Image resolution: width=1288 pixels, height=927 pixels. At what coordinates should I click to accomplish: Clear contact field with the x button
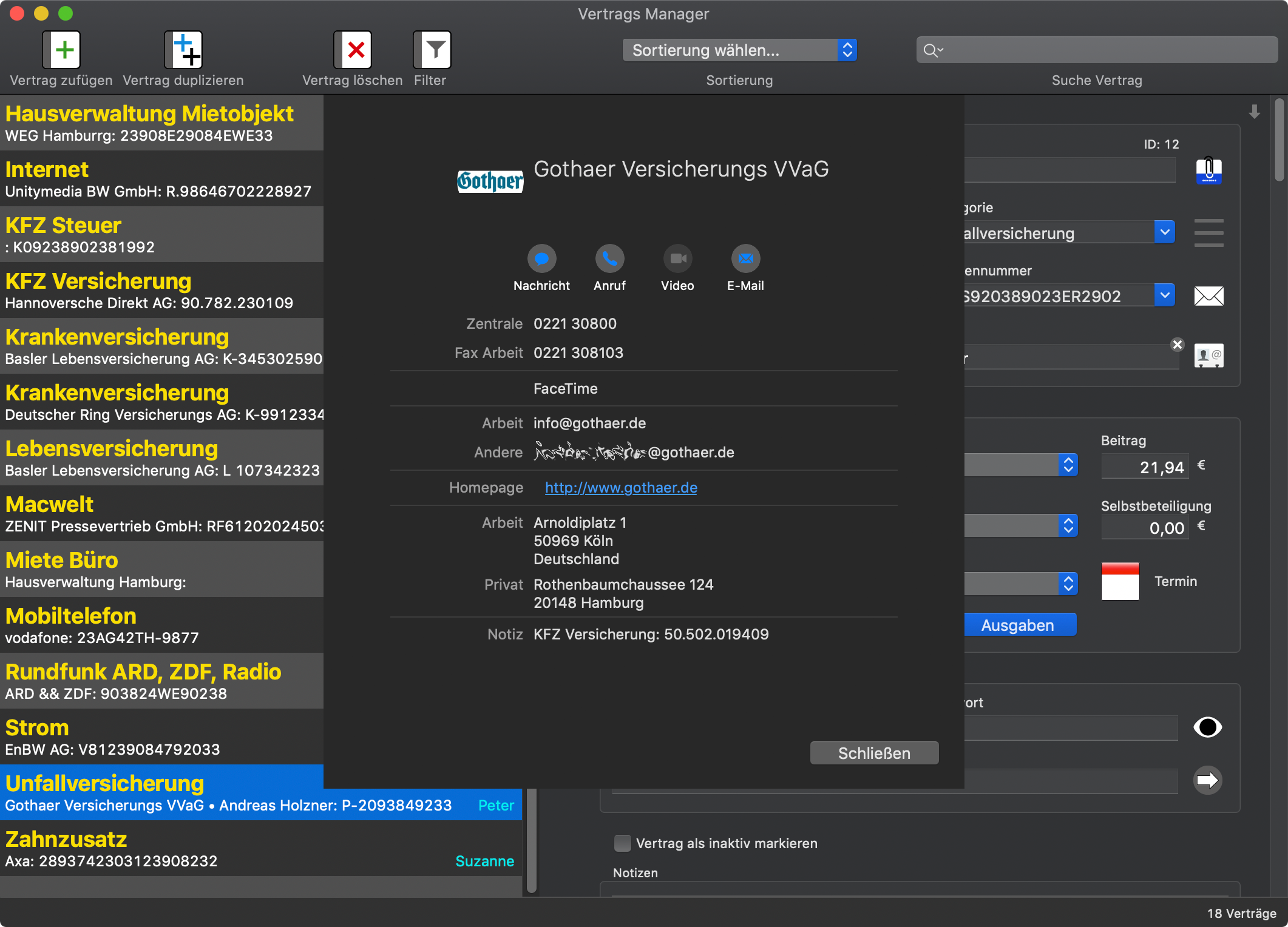(x=1177, y=345)
